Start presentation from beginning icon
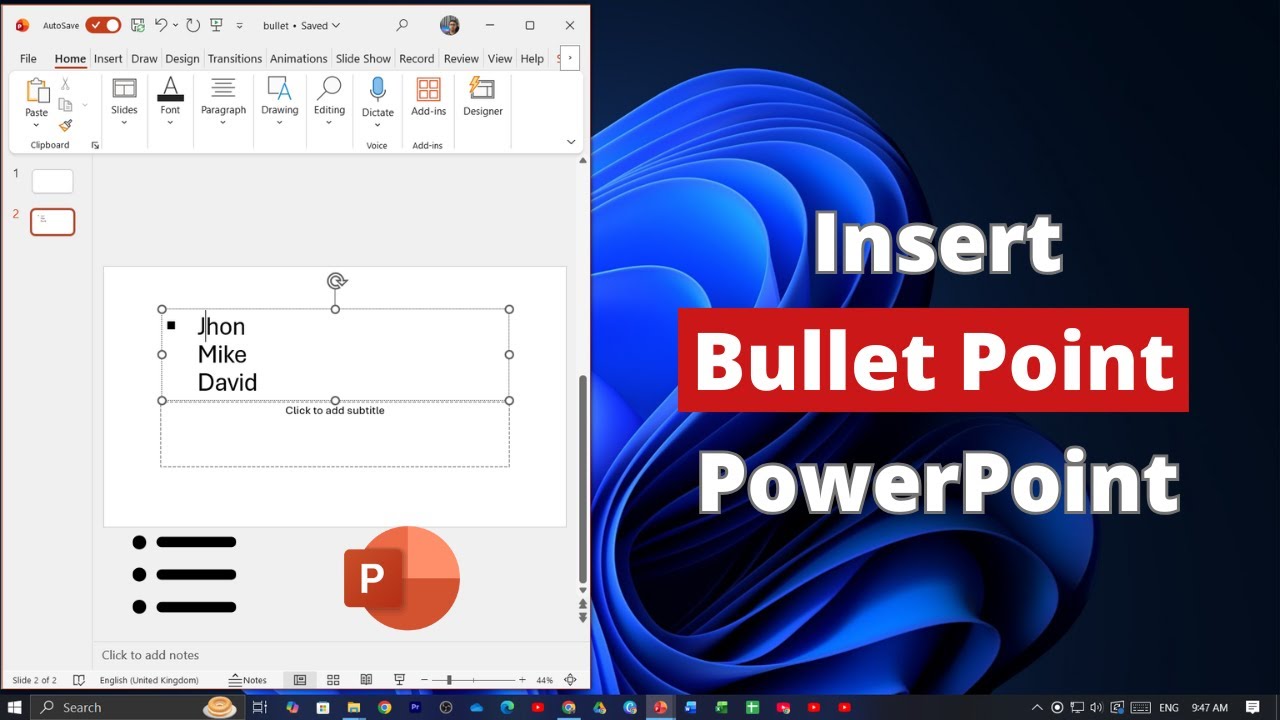 tap(216, 25)
